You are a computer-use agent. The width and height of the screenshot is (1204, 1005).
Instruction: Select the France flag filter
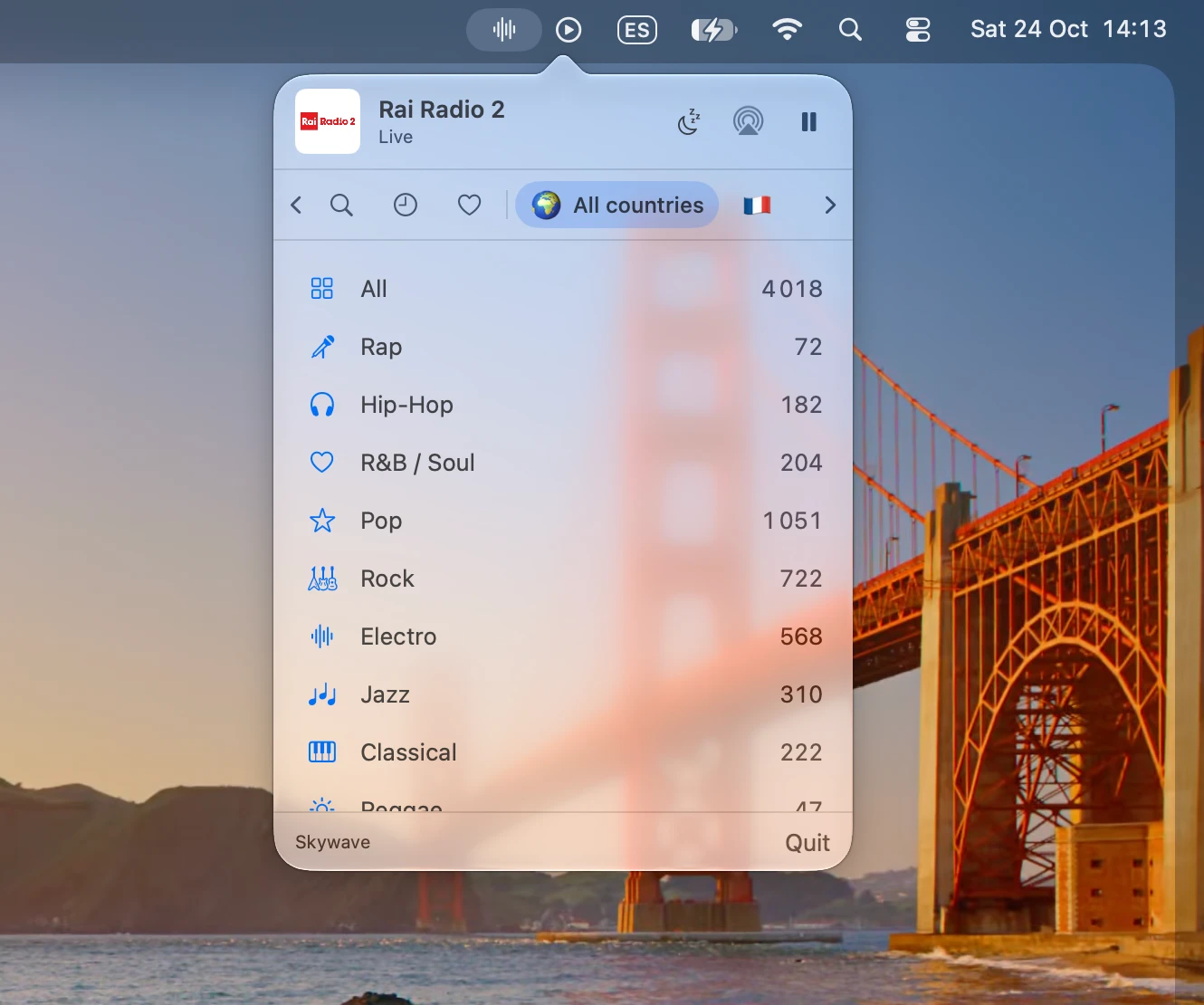757,206
